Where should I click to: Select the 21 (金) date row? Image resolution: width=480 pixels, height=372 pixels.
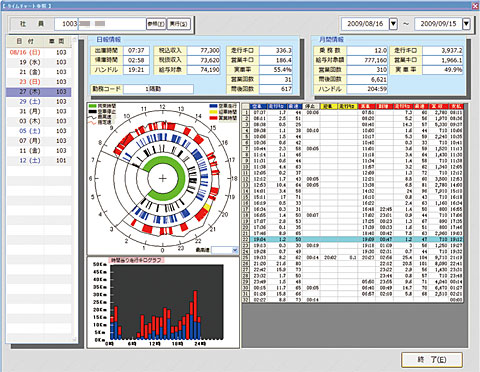tap(39, 72)
